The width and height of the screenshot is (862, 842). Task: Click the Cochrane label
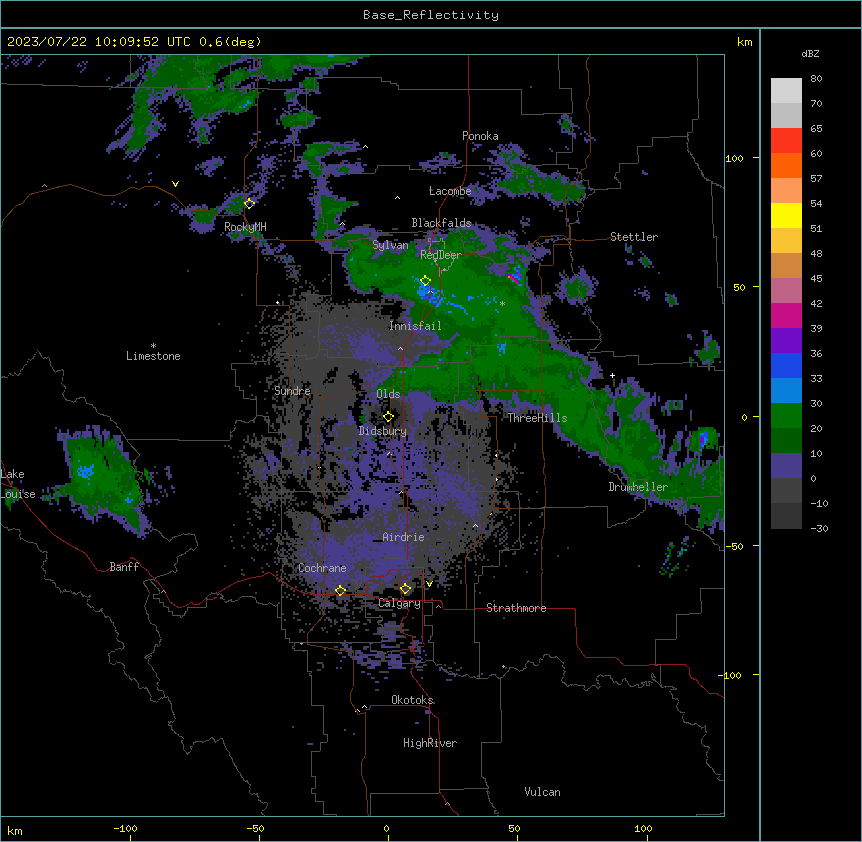(322, 568)
